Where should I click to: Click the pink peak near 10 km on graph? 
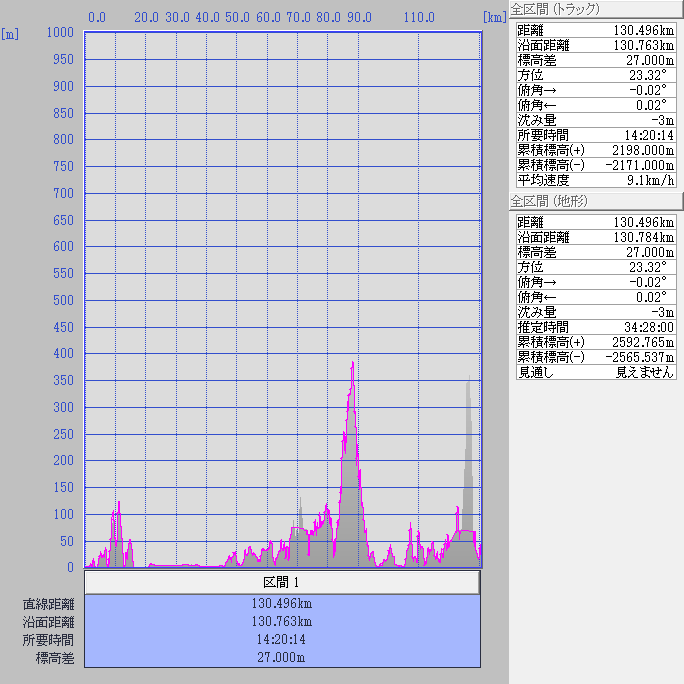pos(118,504)
